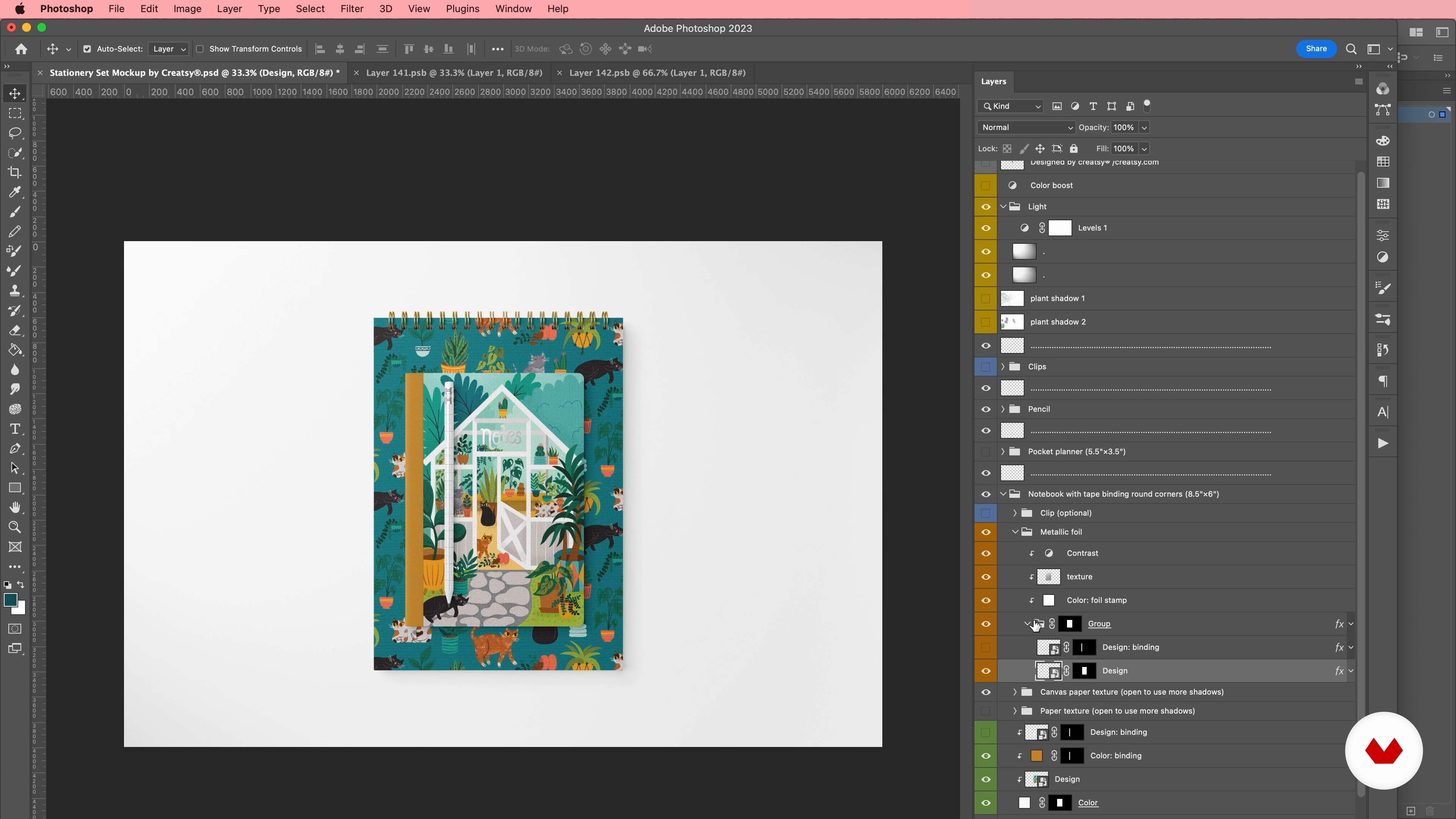The image size is (1456, 819).
Task: Open the Fill dropdown arrow
Action: 1144,149
